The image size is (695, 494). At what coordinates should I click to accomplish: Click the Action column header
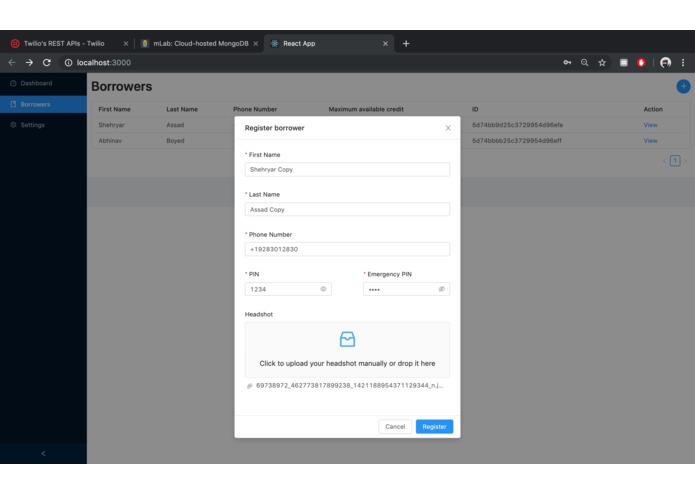tap(653, 109)
